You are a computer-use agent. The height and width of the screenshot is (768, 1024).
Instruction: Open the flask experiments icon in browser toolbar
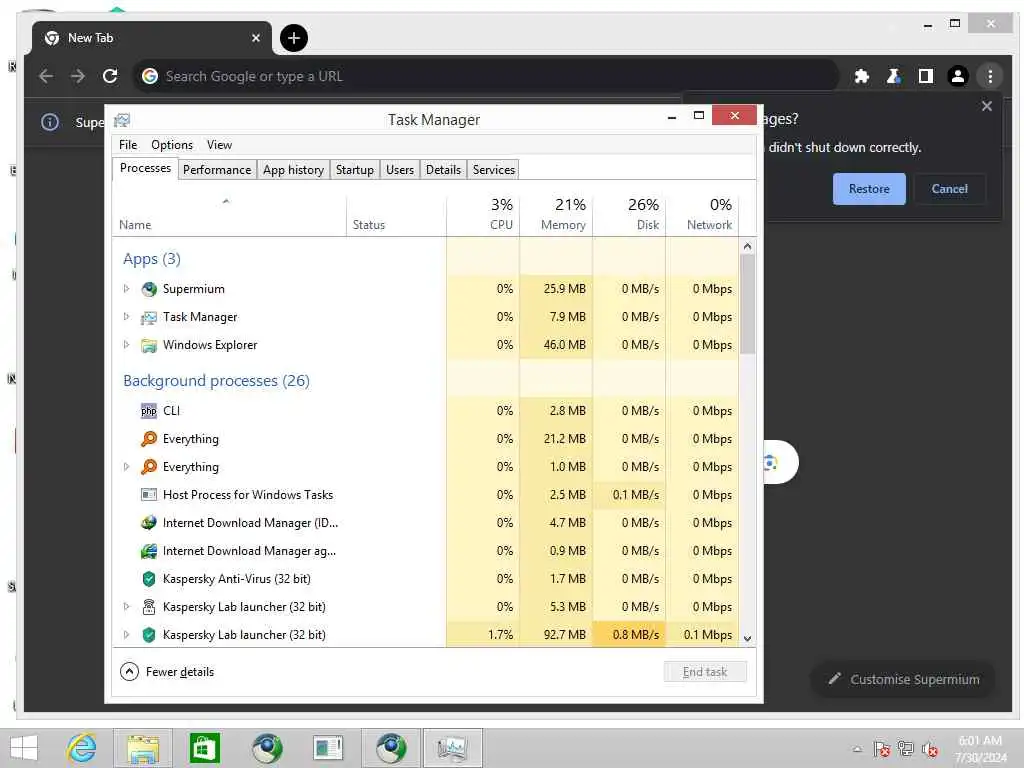tap(893, 76)
